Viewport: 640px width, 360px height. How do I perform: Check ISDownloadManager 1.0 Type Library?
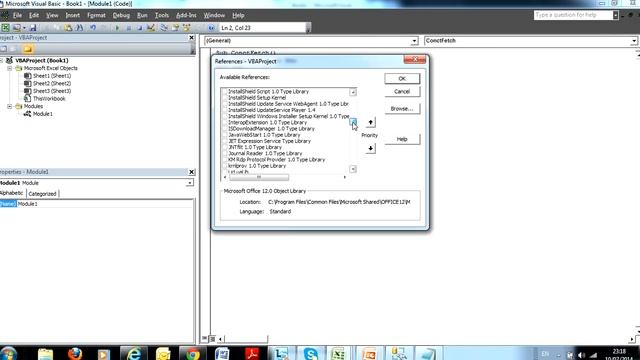tap(224, 129)
